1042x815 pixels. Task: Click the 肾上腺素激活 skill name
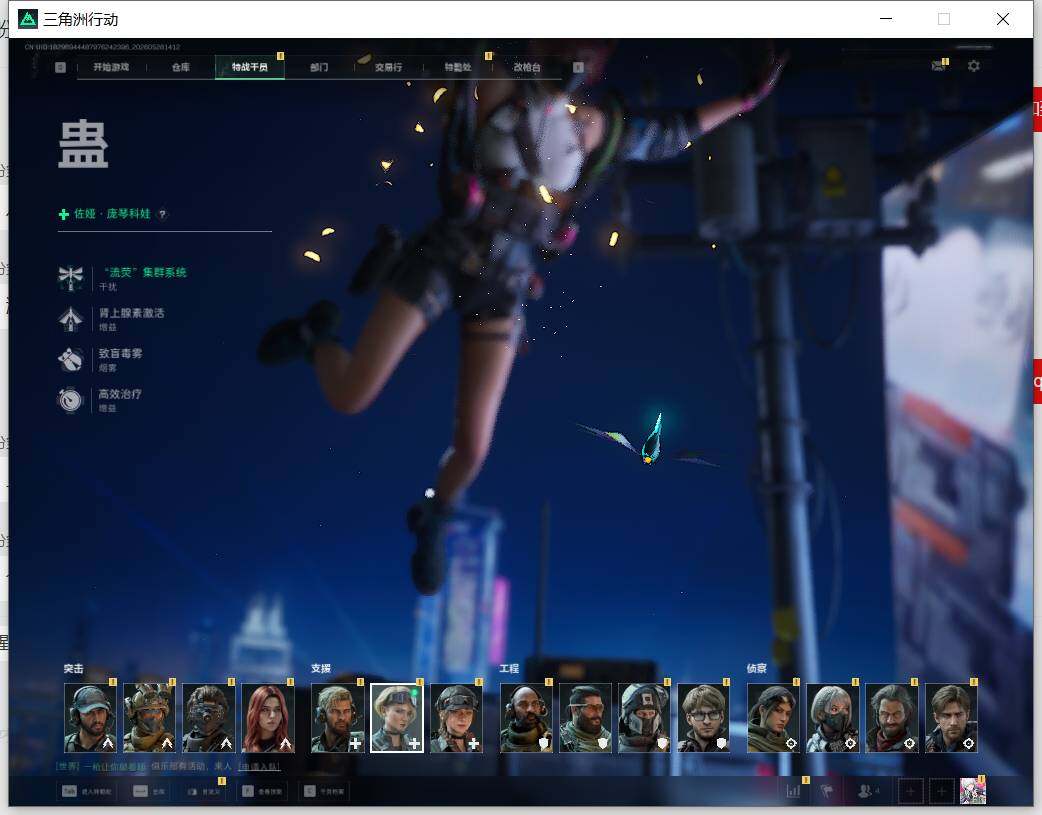tap(132, 312)
